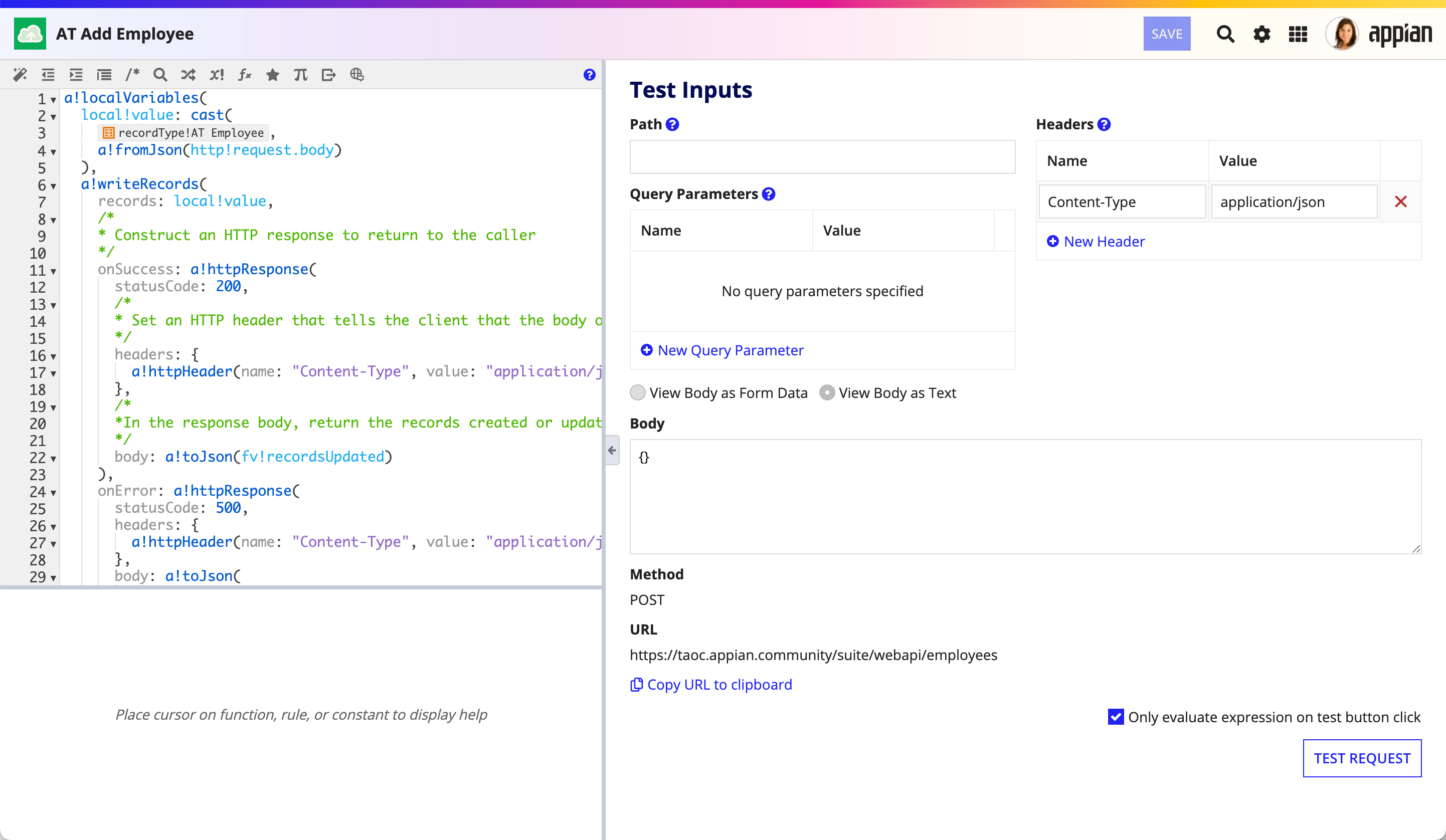The width and height of the screenshot is (1446, 840).
Task: Click the fx function icon
Action: coord(245,75)
